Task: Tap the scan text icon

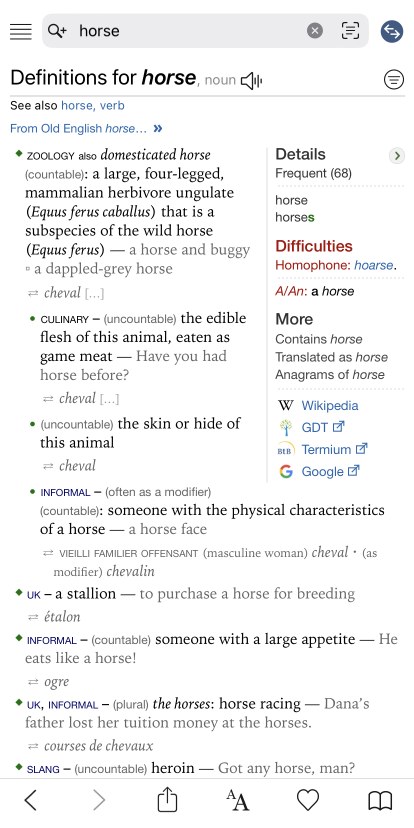Action: point(350,31)
